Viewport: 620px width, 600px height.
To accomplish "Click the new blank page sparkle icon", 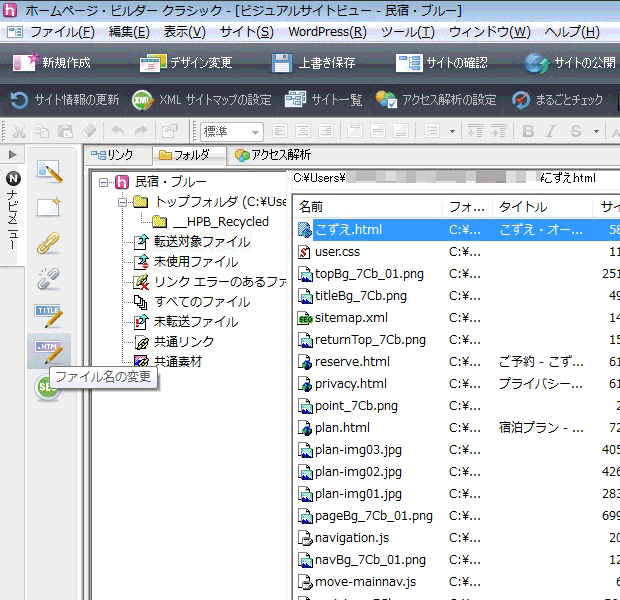I will point(48,207).
